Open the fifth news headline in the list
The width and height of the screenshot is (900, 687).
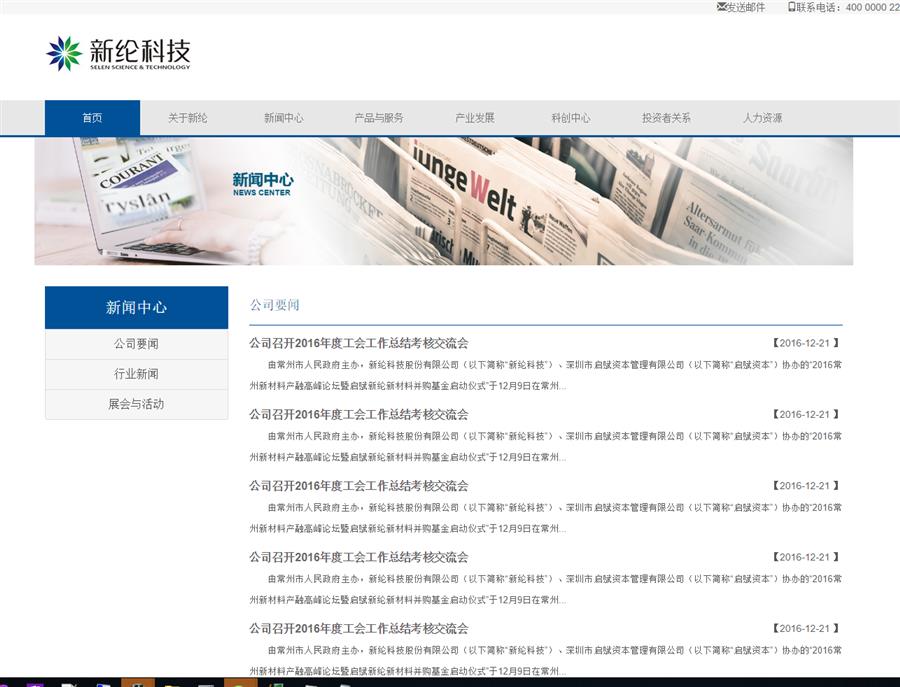point(359,628)
